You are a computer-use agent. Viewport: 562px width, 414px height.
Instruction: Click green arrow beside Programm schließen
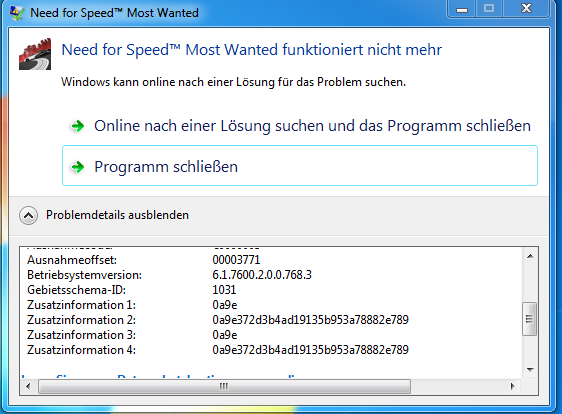coord(77,167)
